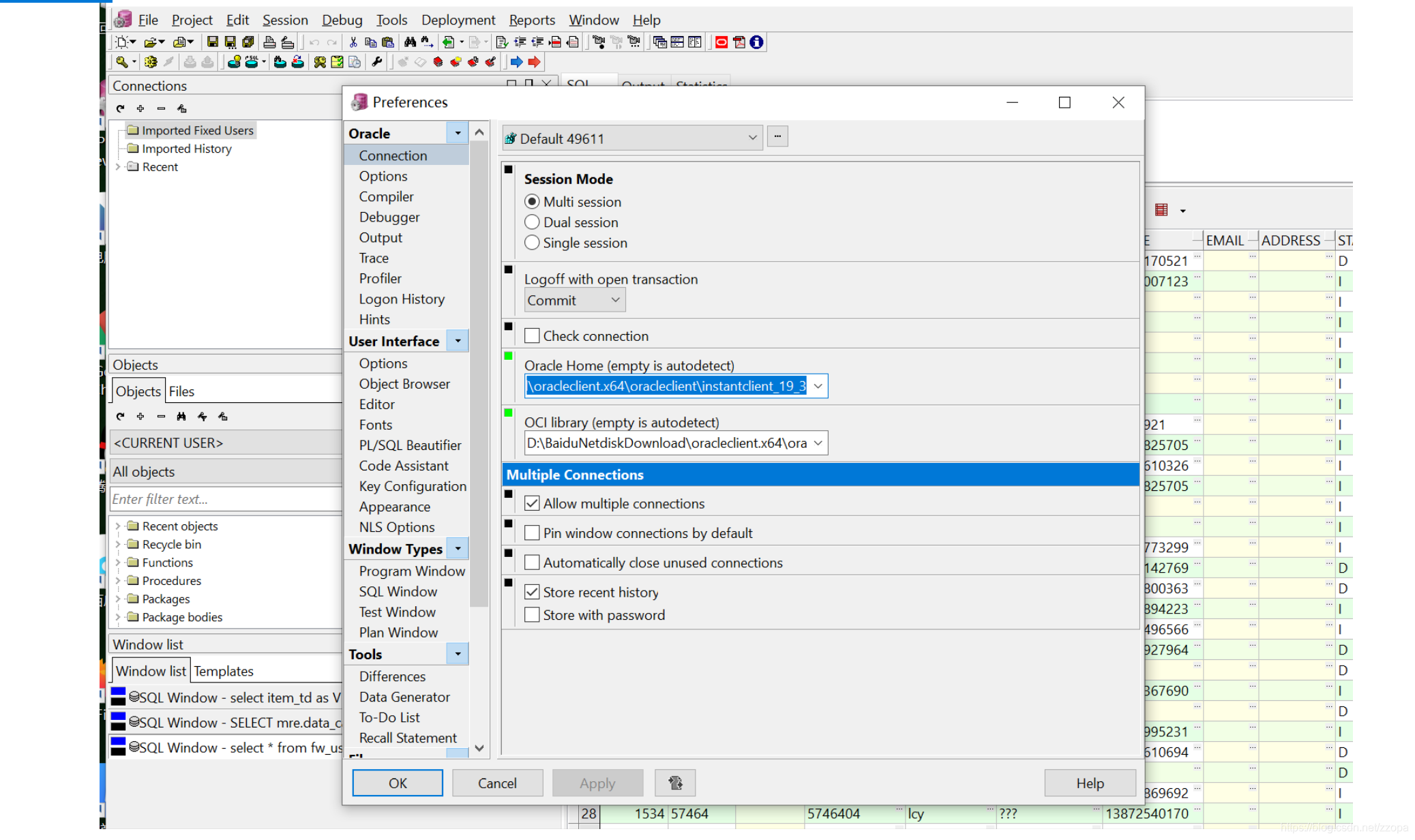Select PL/SQL Beautifier from User Interface
The width and height of the screenshot is (1415, 840).
[x=411, y=445]
